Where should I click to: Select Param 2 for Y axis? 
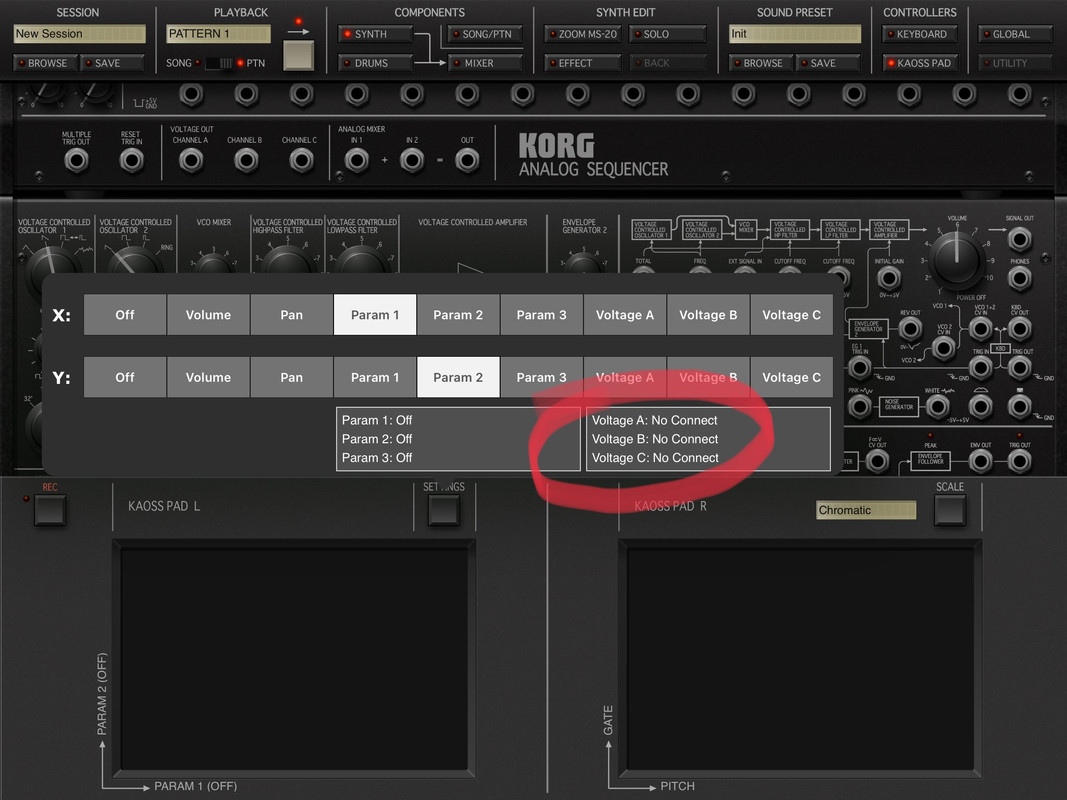(458, 377)
